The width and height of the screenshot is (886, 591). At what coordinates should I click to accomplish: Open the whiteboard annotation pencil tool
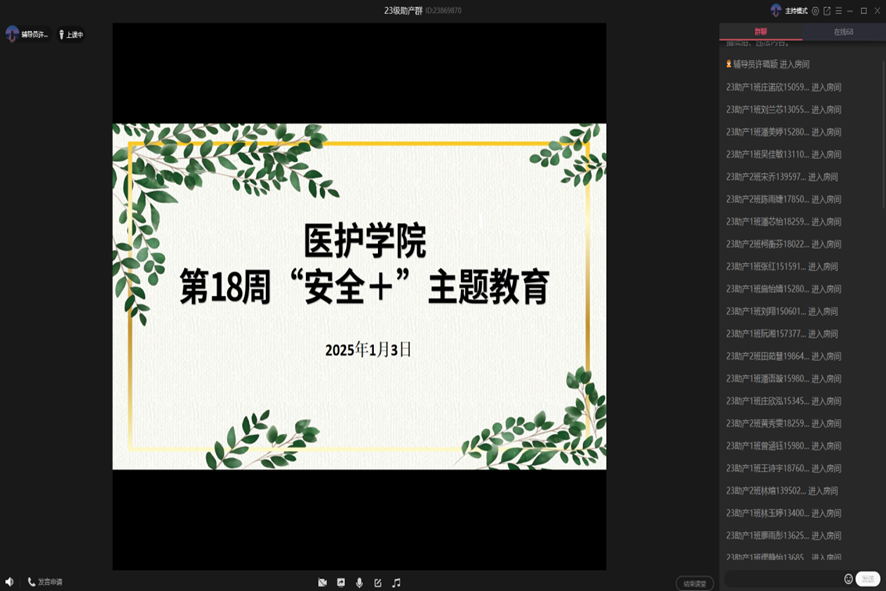point(378,582)
